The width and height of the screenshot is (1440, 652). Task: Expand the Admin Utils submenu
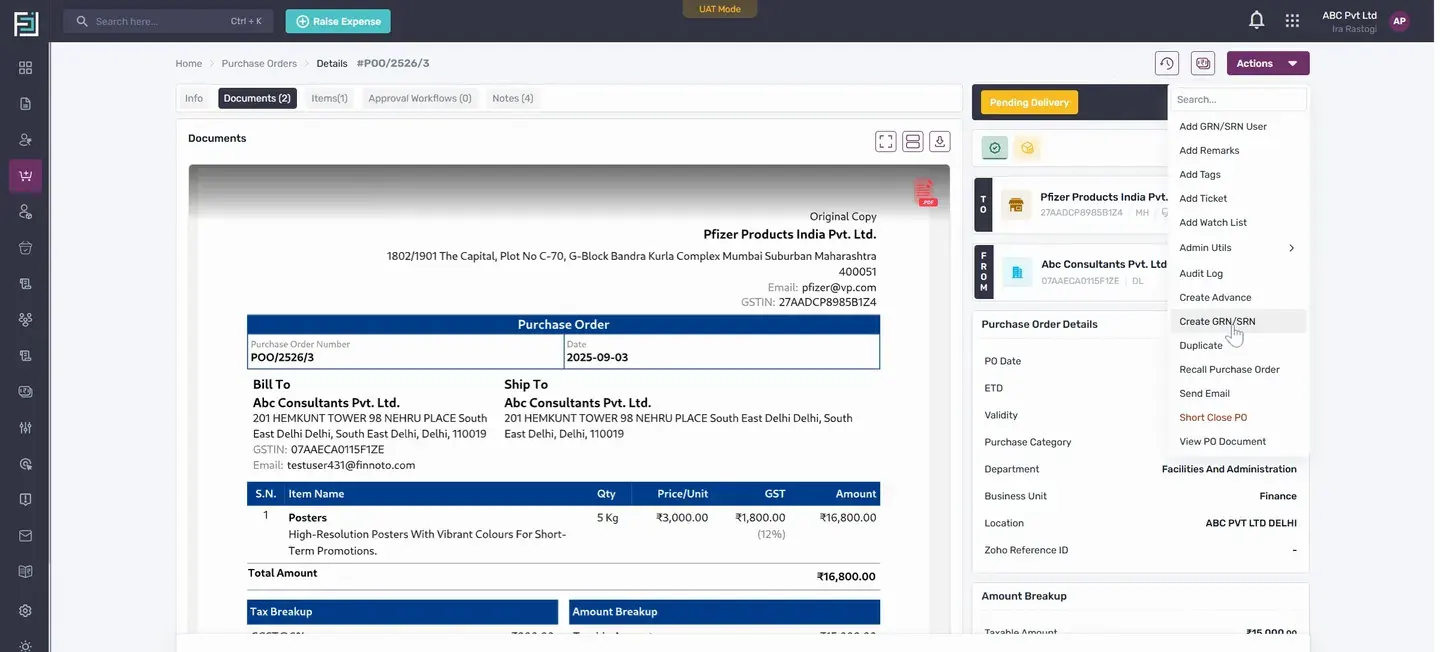[1238, 248]
